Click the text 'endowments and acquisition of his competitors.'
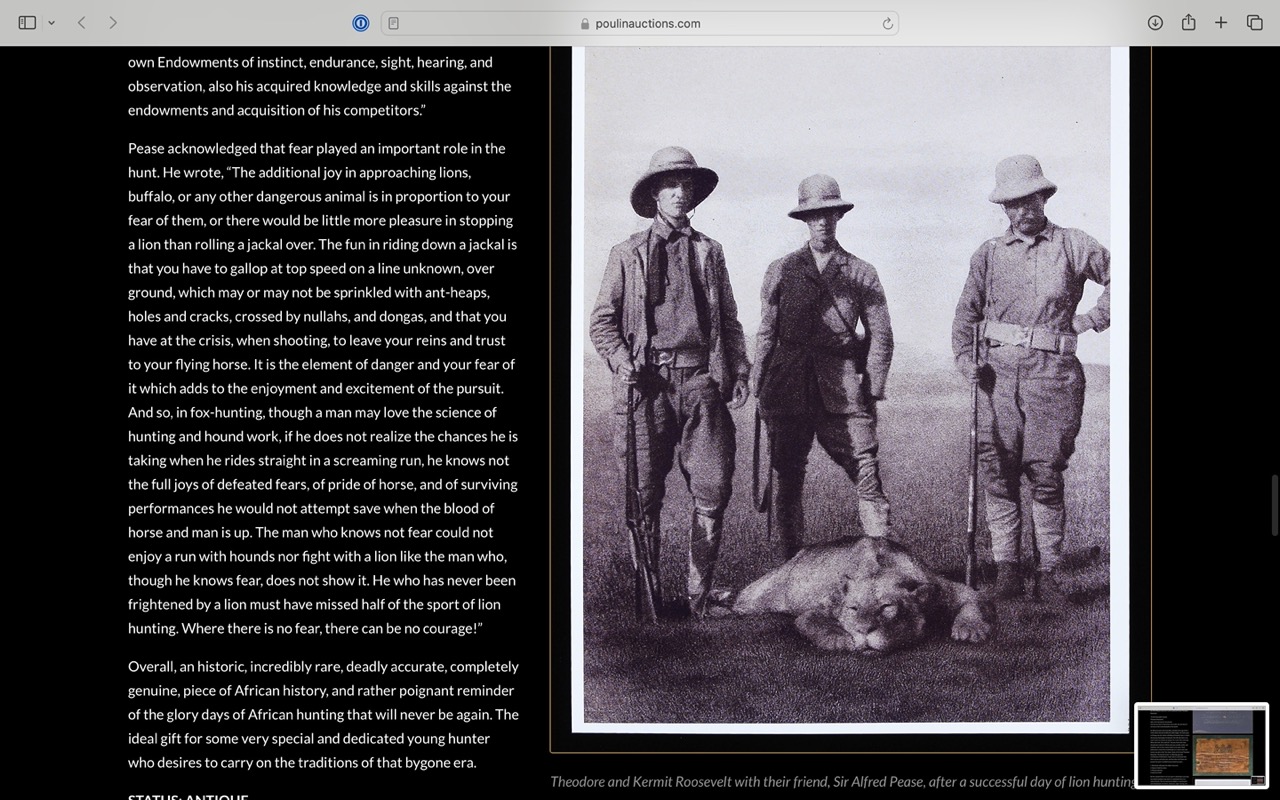Viewport: 1280px width, 800px height. 277,110
